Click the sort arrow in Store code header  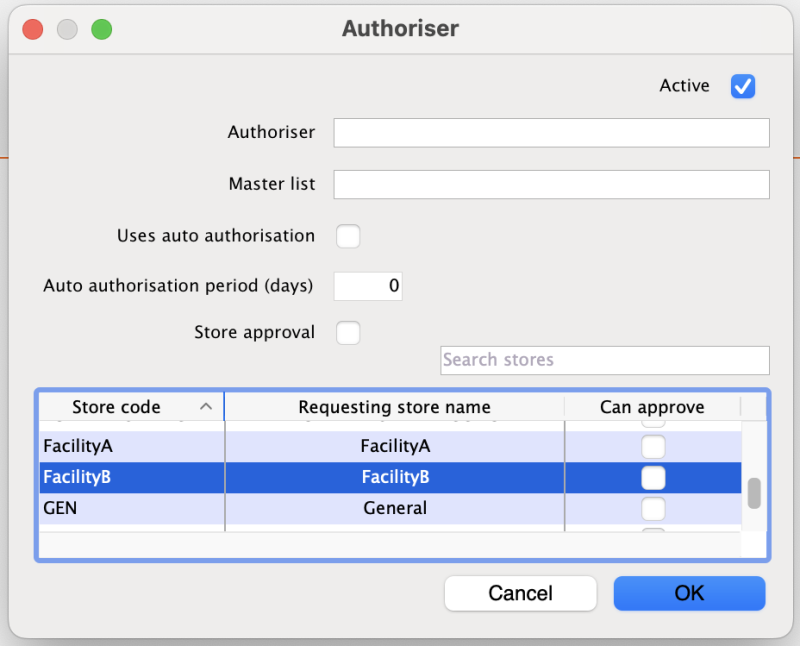(x=206, y=407)
